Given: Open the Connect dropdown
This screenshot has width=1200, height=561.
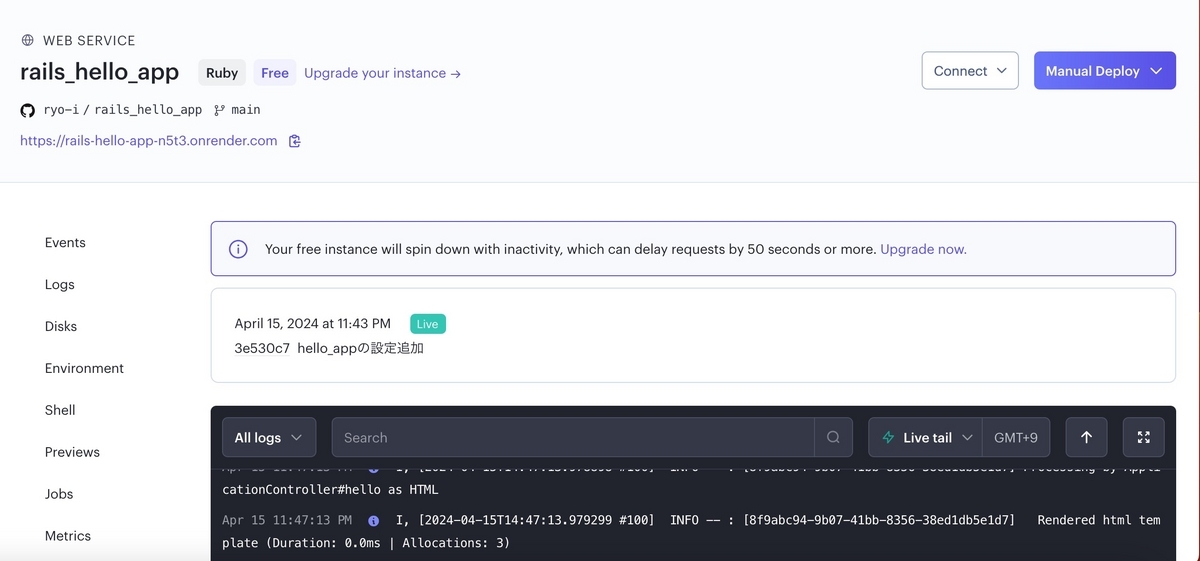Looking at the screenshot, I should [x=970, y=71].
